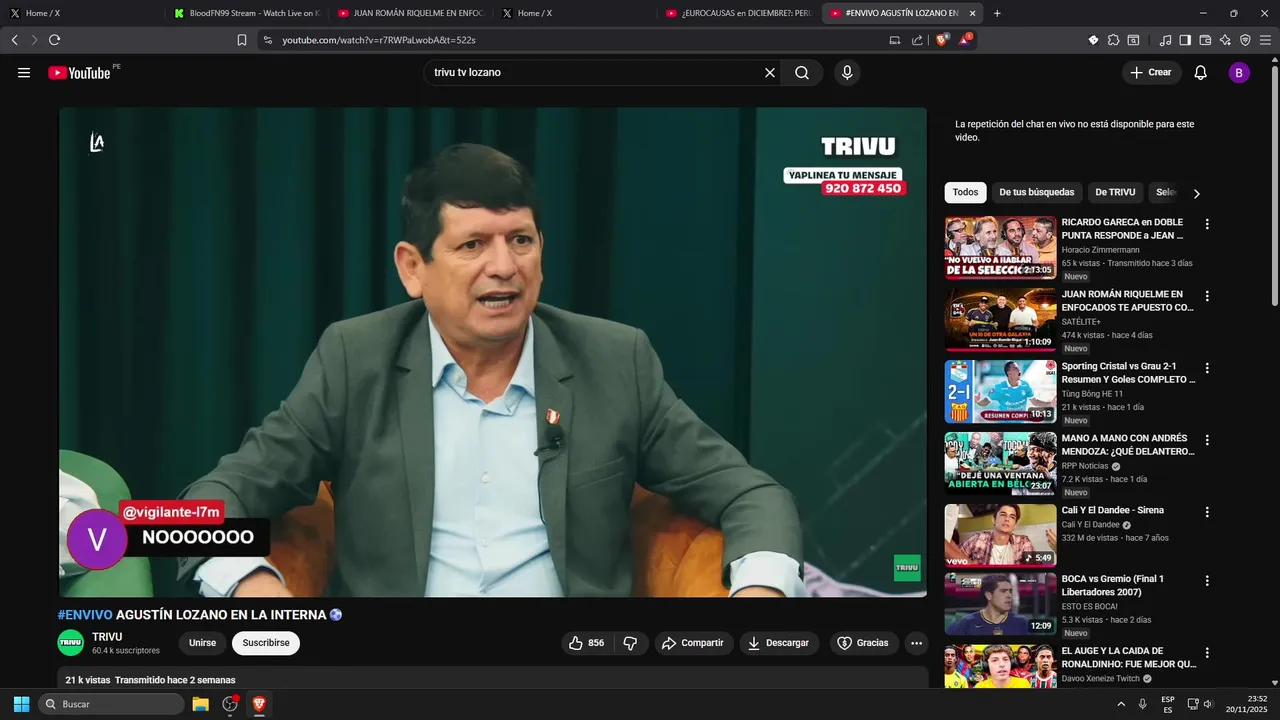The image size is (1280, 720).
Task: Share the video via Compartir
Action: [x=693, y=643]
